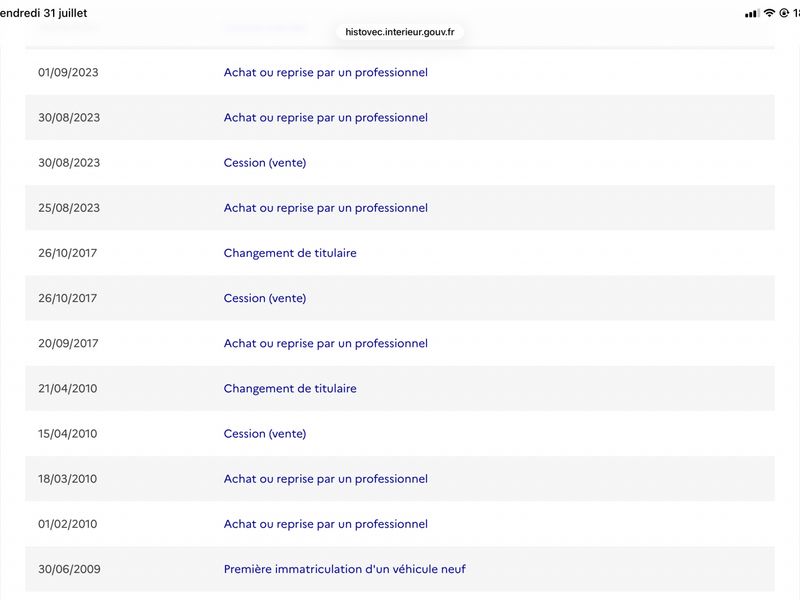Tap the histovec.interieur.gouv.fr address pill
This screenshot has width=800, height=600.
[x=399, y=32]
